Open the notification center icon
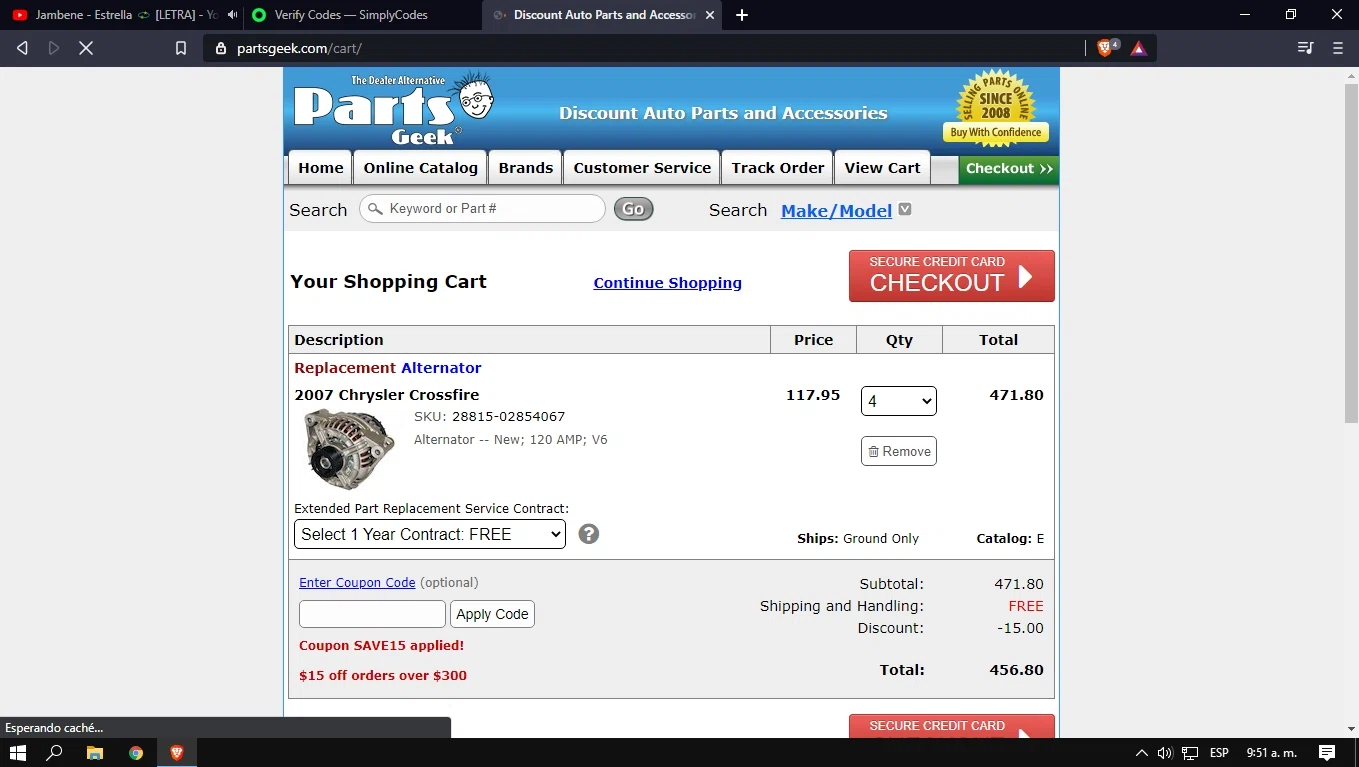Viewport: 1359px width, 767px height. coord(1327,753)
